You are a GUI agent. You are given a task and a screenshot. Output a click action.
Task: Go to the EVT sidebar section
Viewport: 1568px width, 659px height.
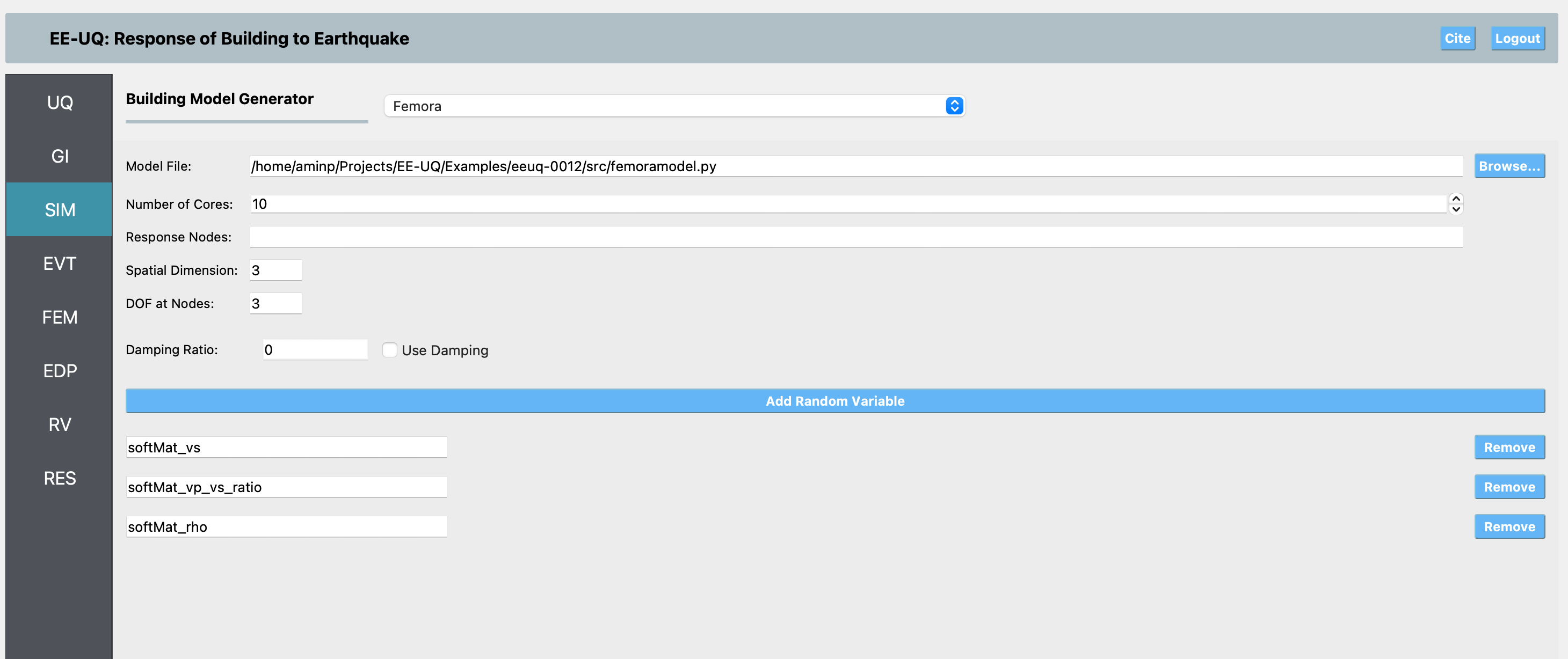[x=60, y=263]
